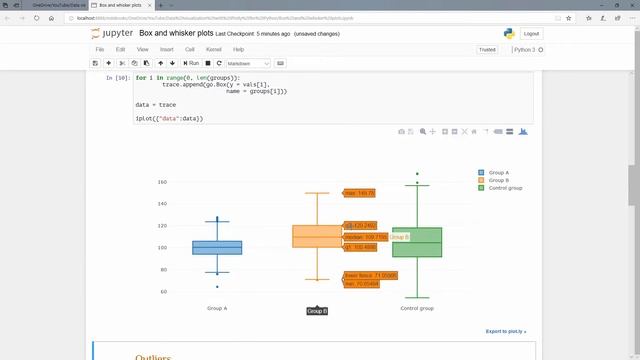Open the Help menu
The image size is (640, 360).
pyautogui.click(x=238, y=49)
